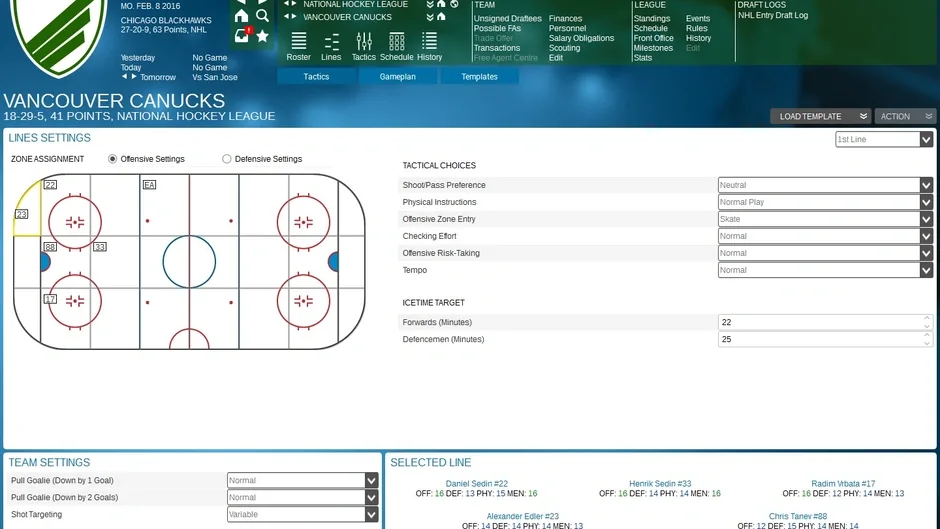Expand Vancouver Canucks dropdown chevrons
This screenshot has height=529, width=940.
pos(430,17)
